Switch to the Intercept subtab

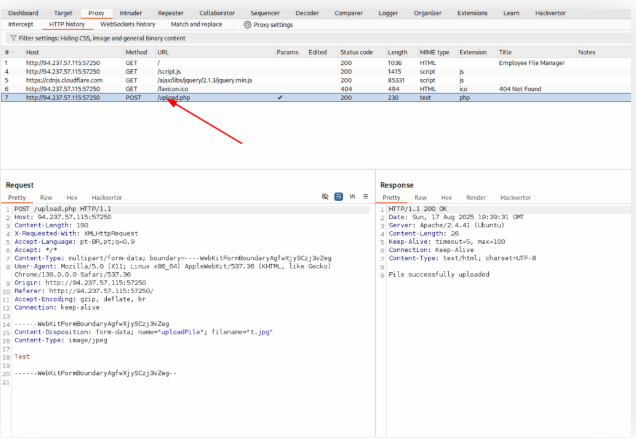[x=21, y=24]
